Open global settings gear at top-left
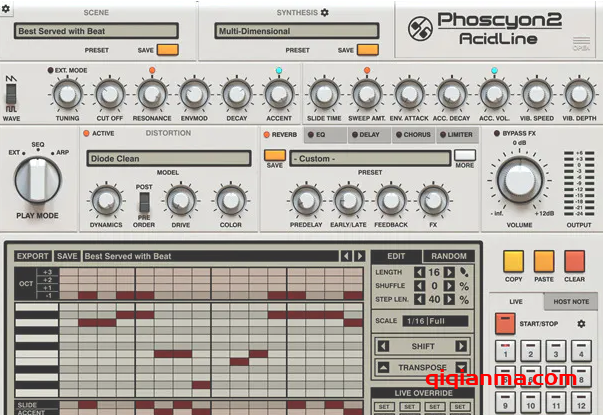603x415 pixels. click(x=6, y=8)
